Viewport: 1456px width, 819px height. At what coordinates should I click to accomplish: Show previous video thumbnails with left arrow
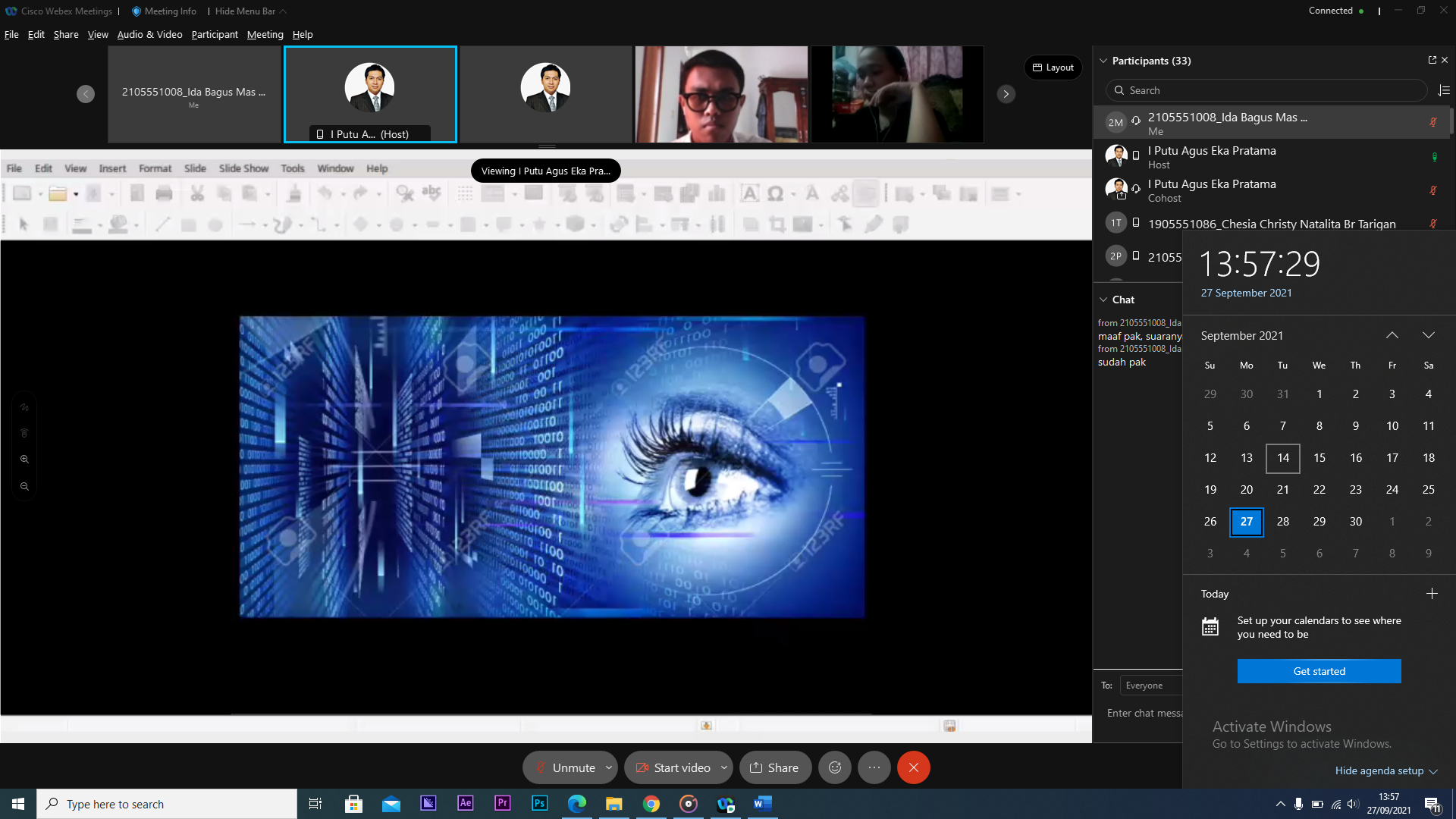pos(86,94)
